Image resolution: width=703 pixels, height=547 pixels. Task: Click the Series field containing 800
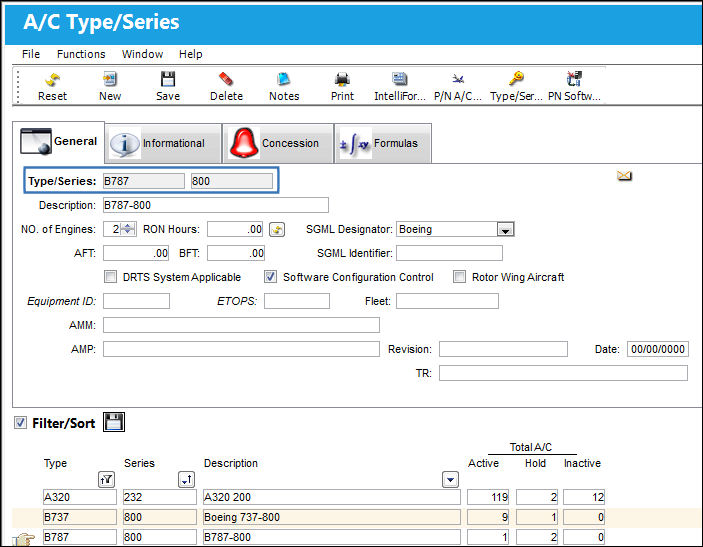pos(232,181)
